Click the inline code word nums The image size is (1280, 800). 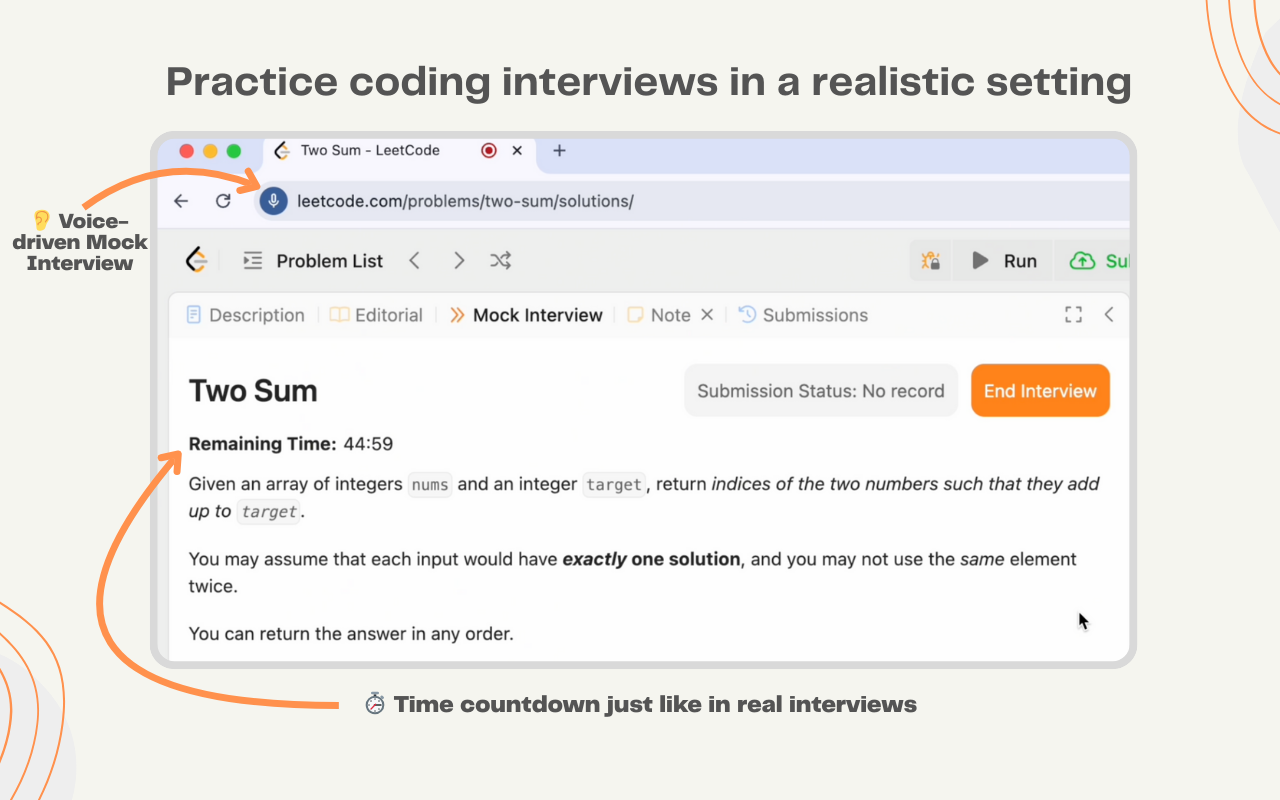click(430, 485)
